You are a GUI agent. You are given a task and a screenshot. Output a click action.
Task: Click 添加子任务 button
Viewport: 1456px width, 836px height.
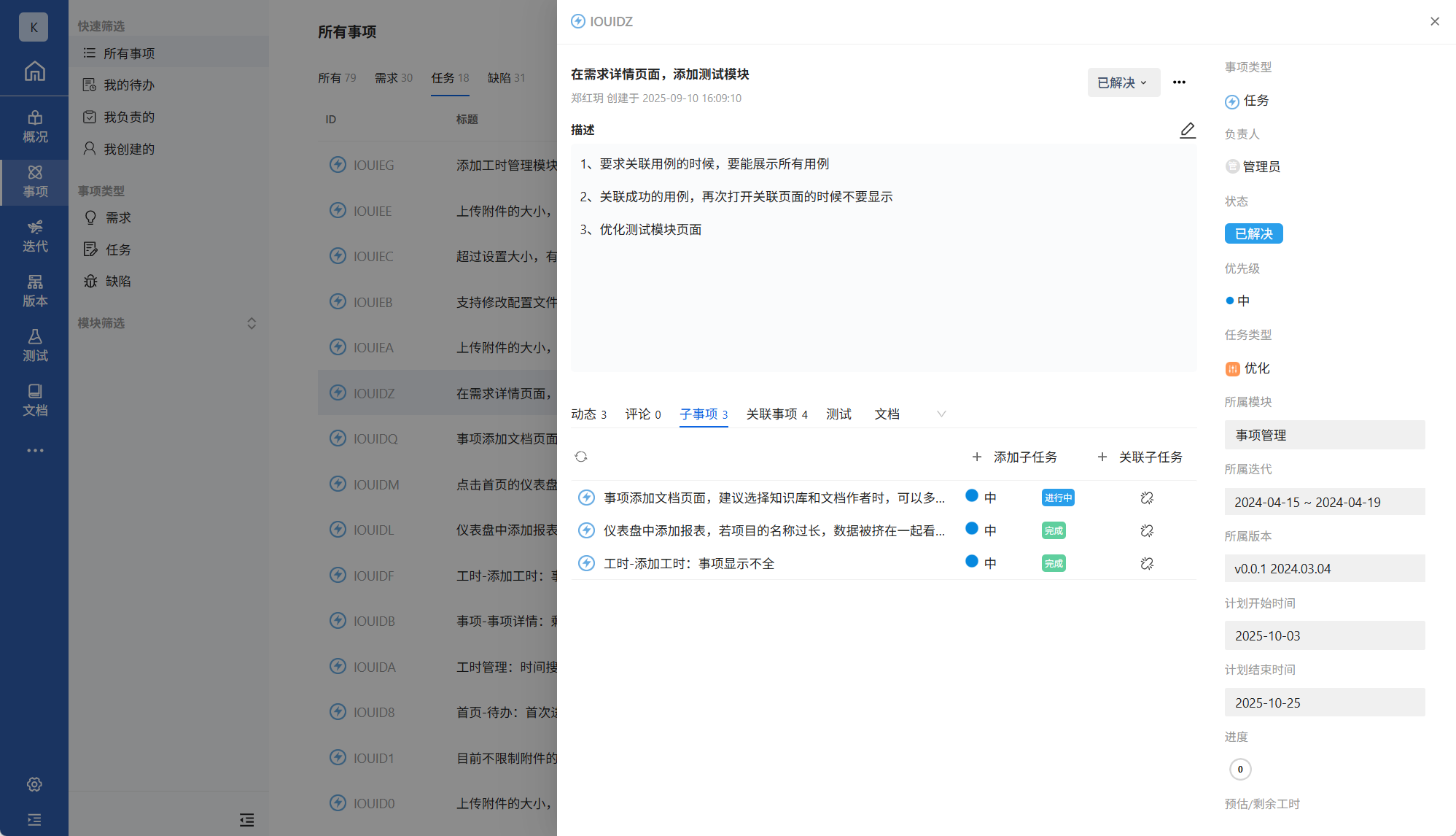(1014, 457)
